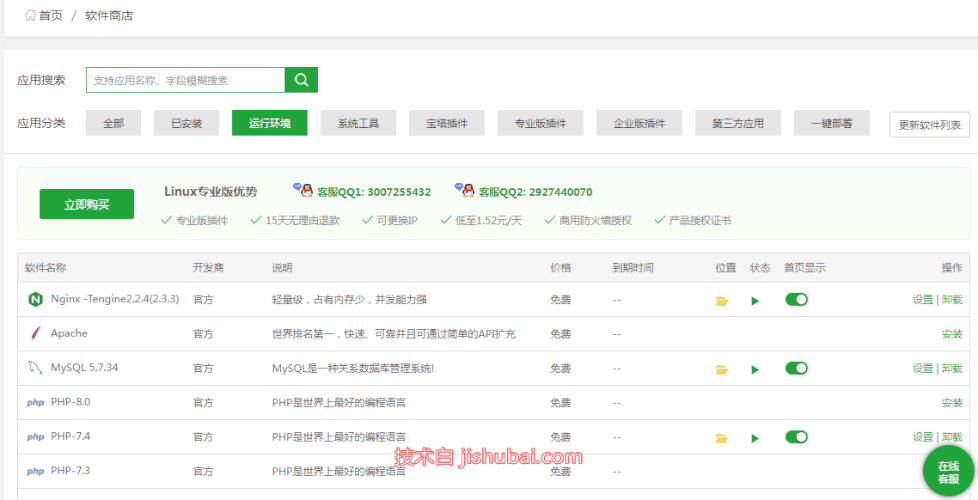
Task: Select the 系统工具 category tab
Action: pyautogui.click(x=359, y=123)
